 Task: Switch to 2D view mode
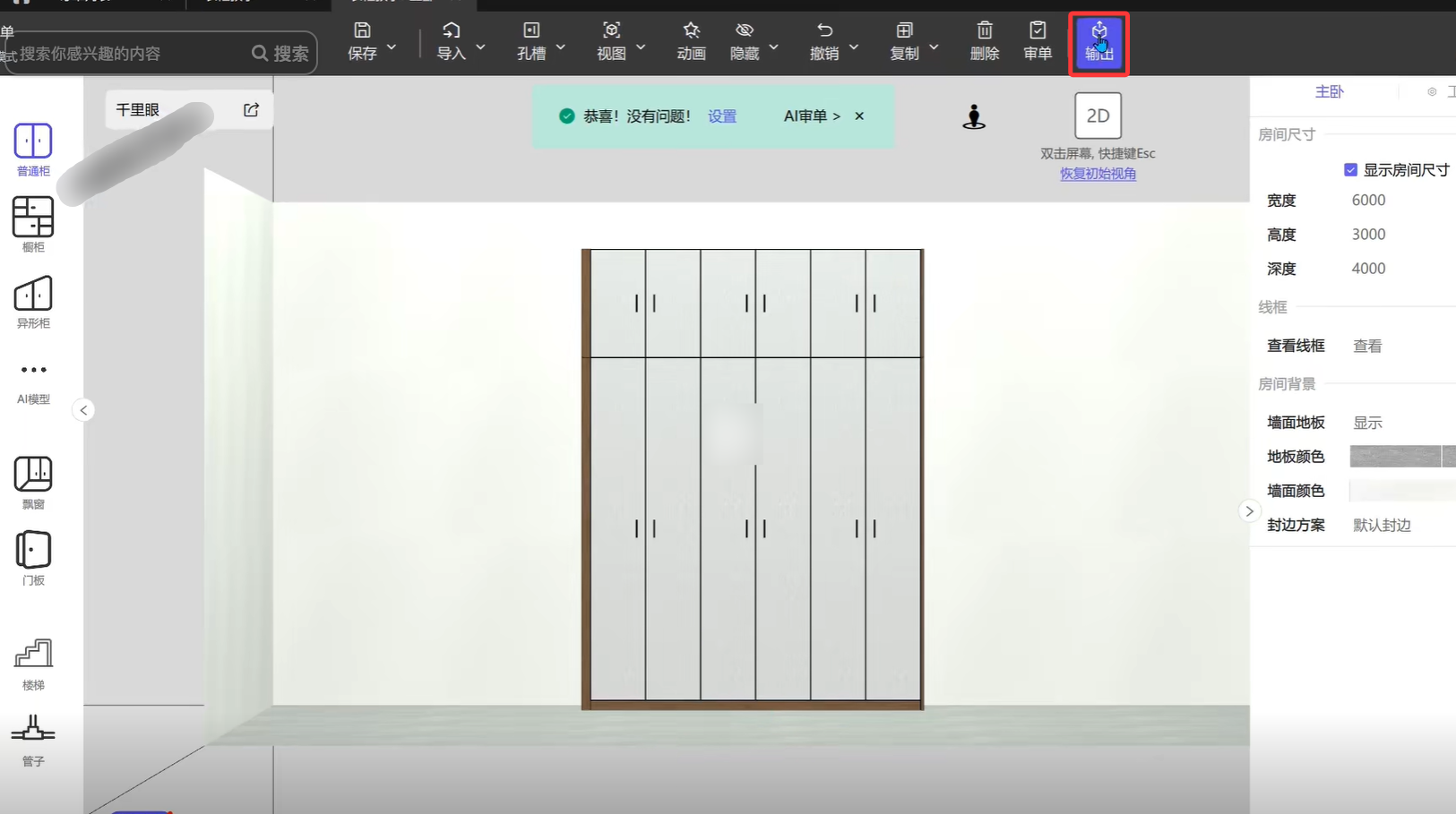[1098, 116]
